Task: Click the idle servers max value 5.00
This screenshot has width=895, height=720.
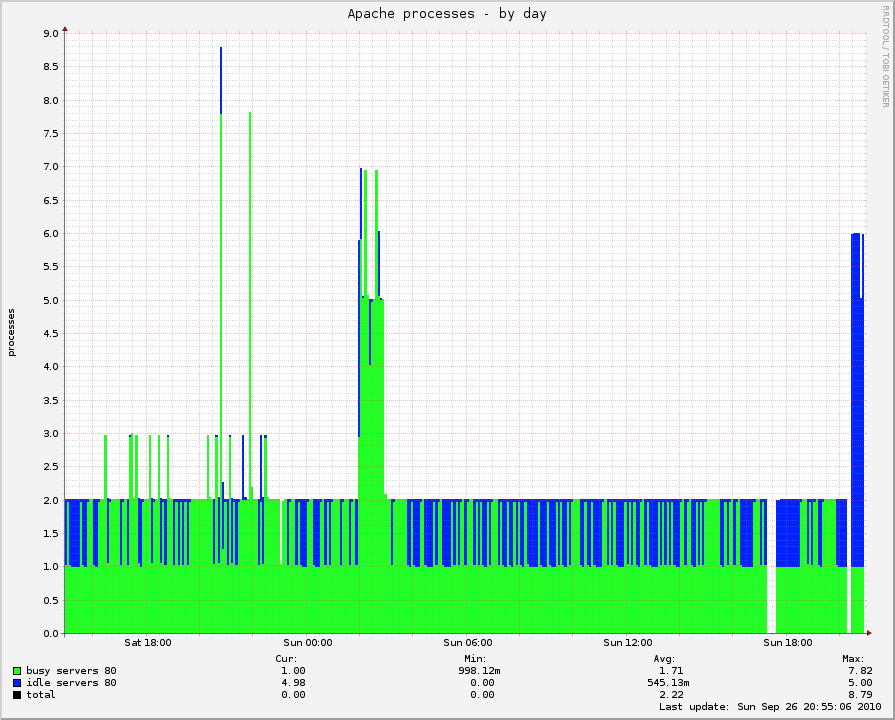Action: tap(860, 683)
